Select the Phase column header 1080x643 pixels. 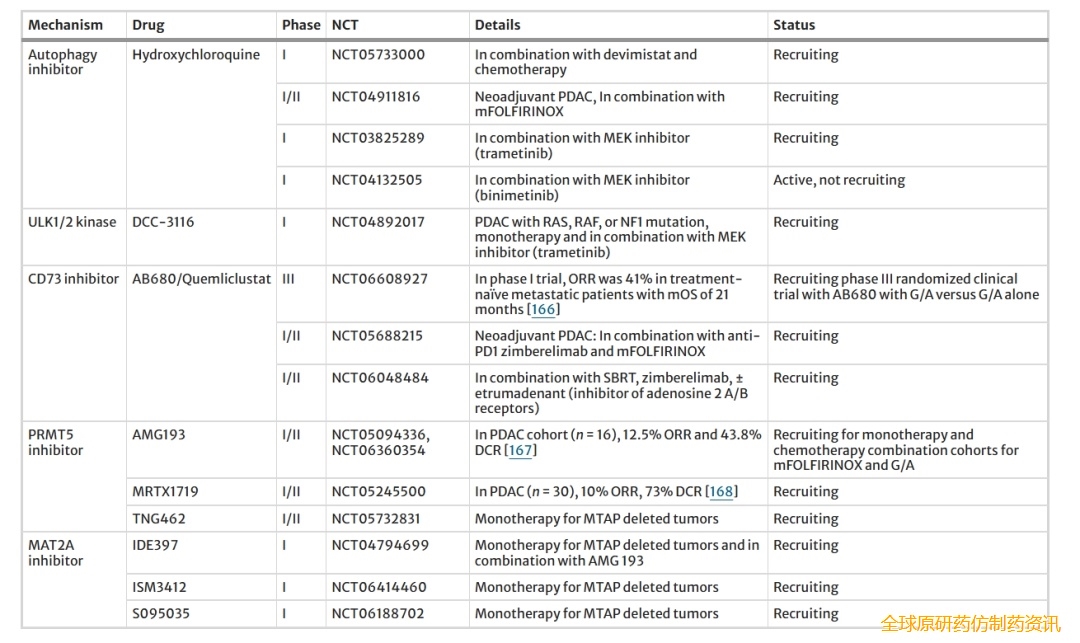(x=301, y=25)
